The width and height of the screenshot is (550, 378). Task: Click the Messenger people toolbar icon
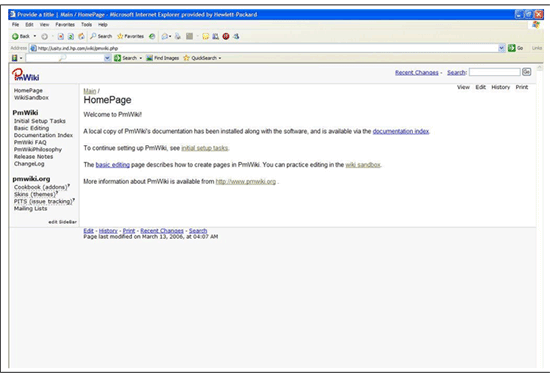coord(236,36)
